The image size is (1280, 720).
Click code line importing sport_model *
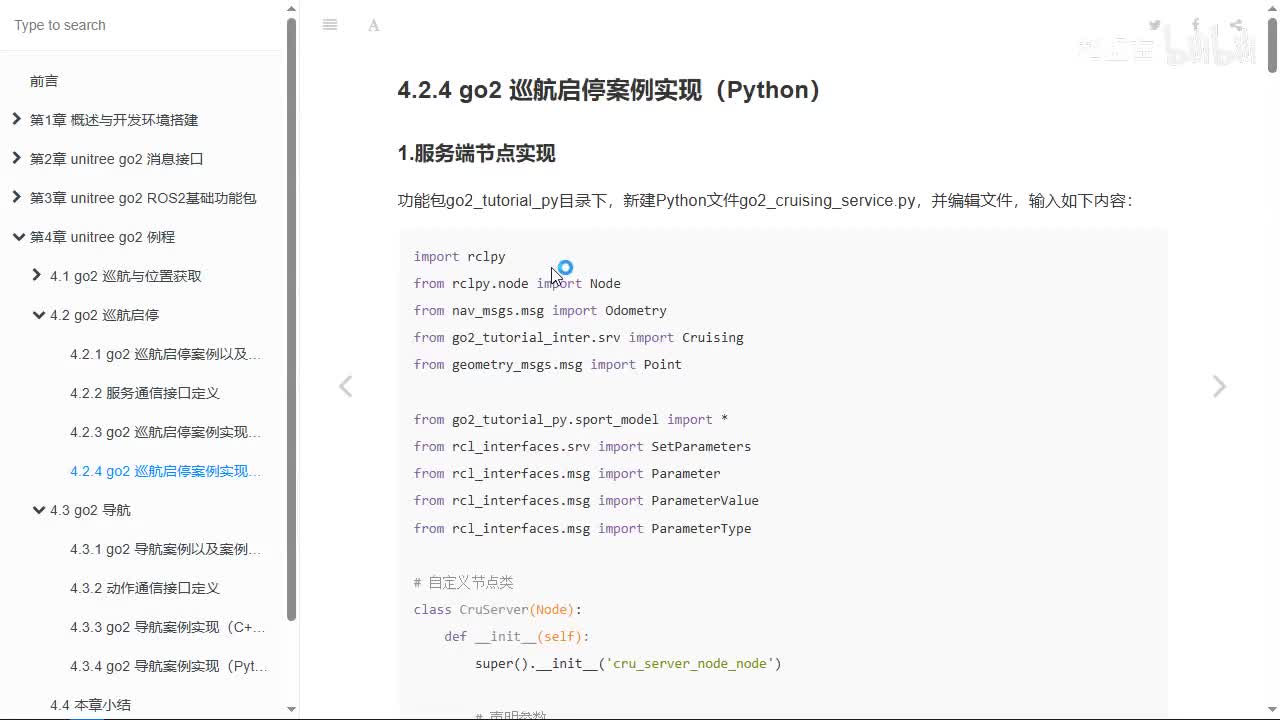point(570,419)
